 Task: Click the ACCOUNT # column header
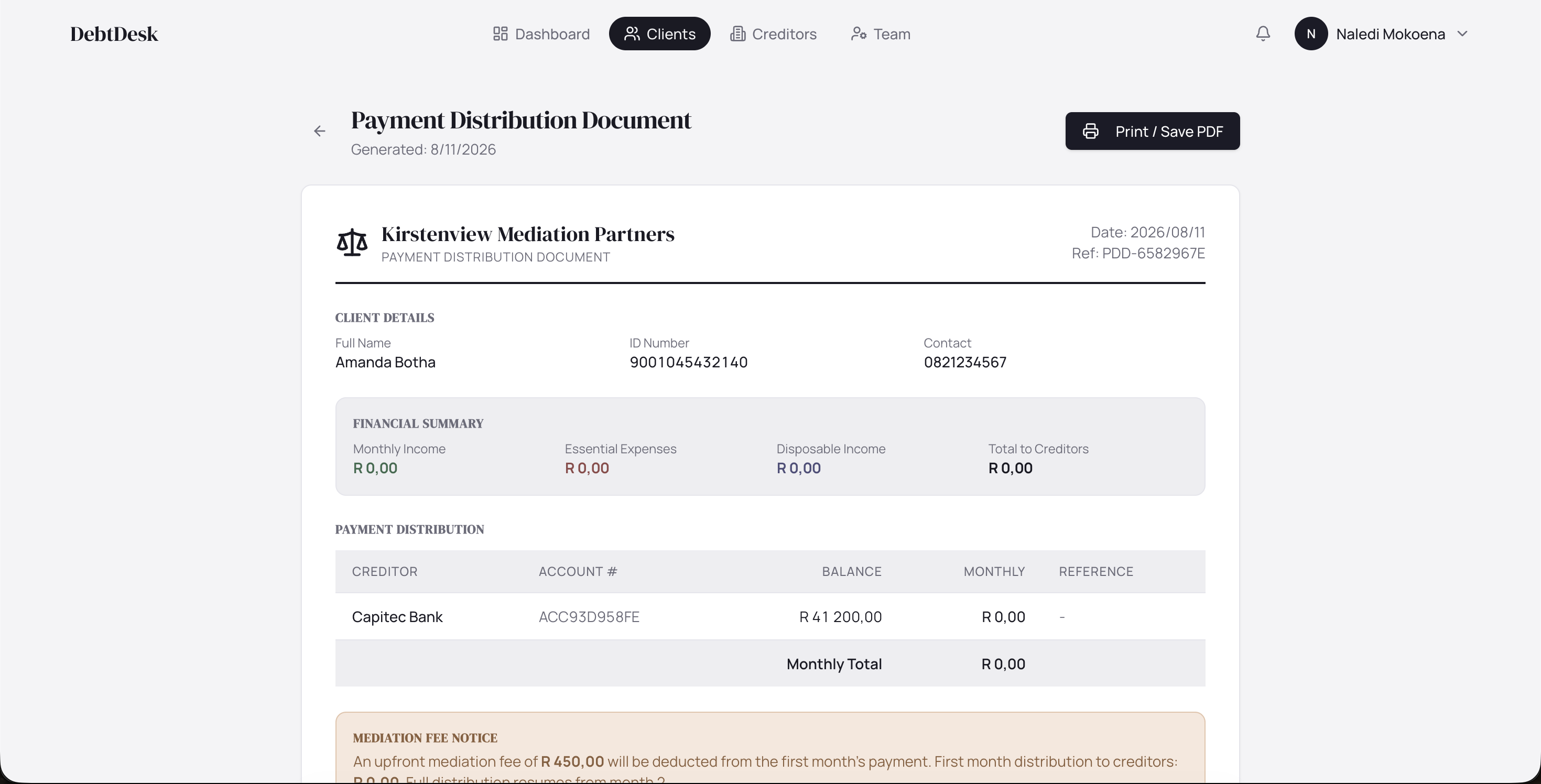pos(578,572)
